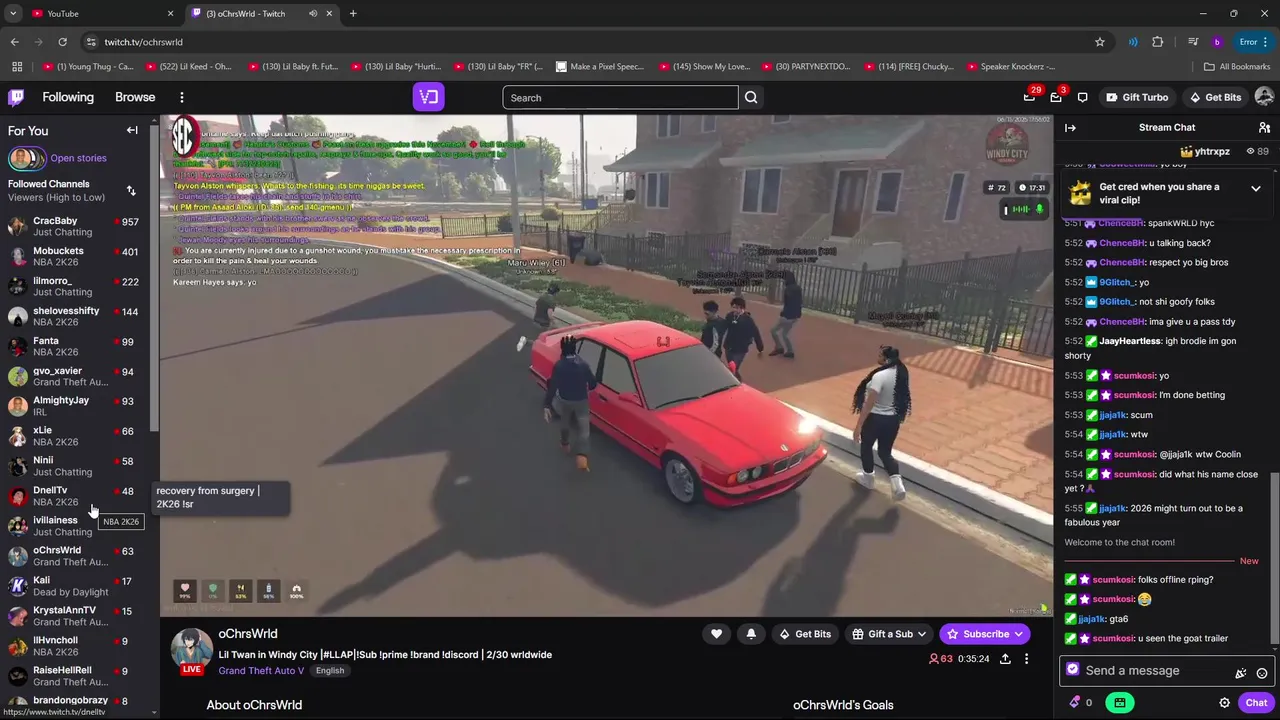Share the oChrsWrld stream

[1005, 659]
